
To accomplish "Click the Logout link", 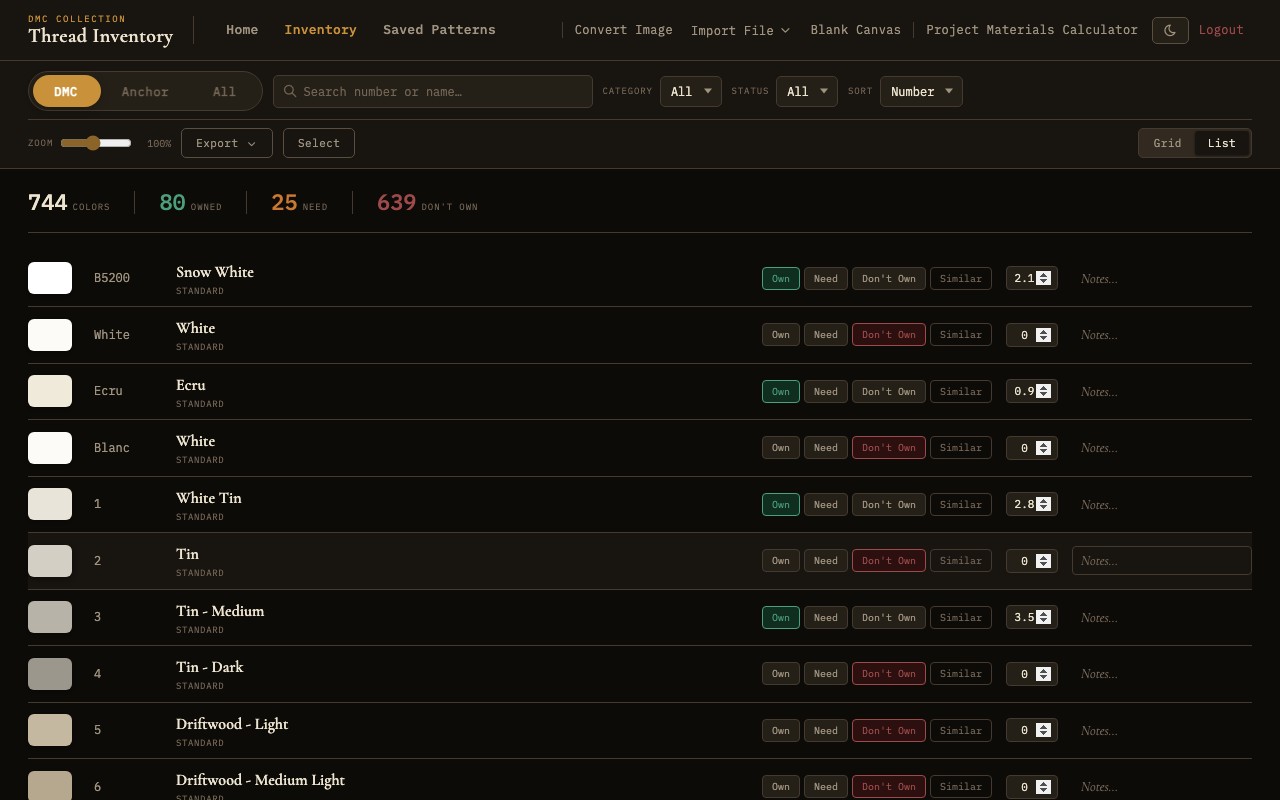I will 1221,30.
